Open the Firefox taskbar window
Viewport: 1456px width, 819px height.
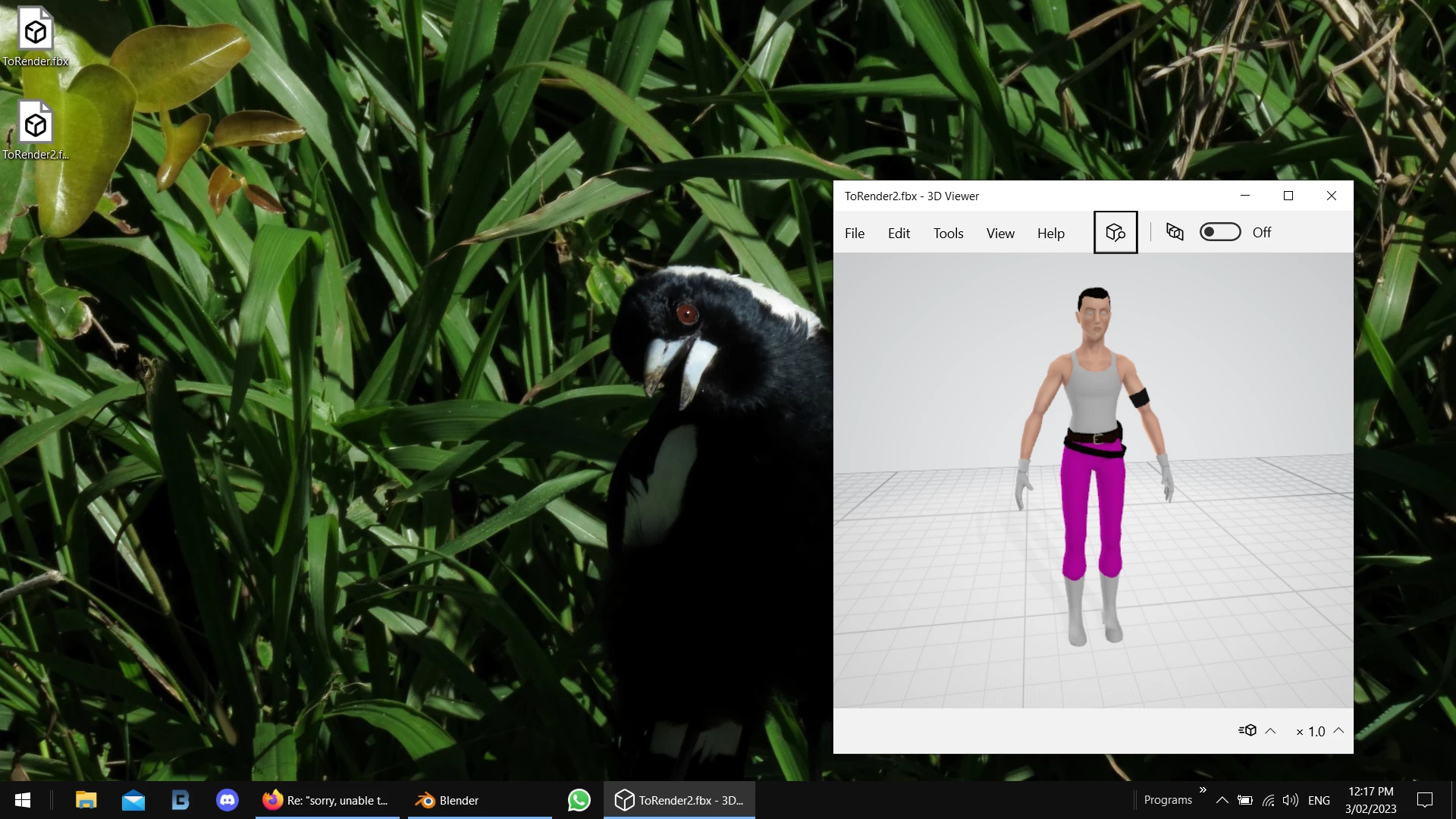pyautogui.click(x=326, y=800)
